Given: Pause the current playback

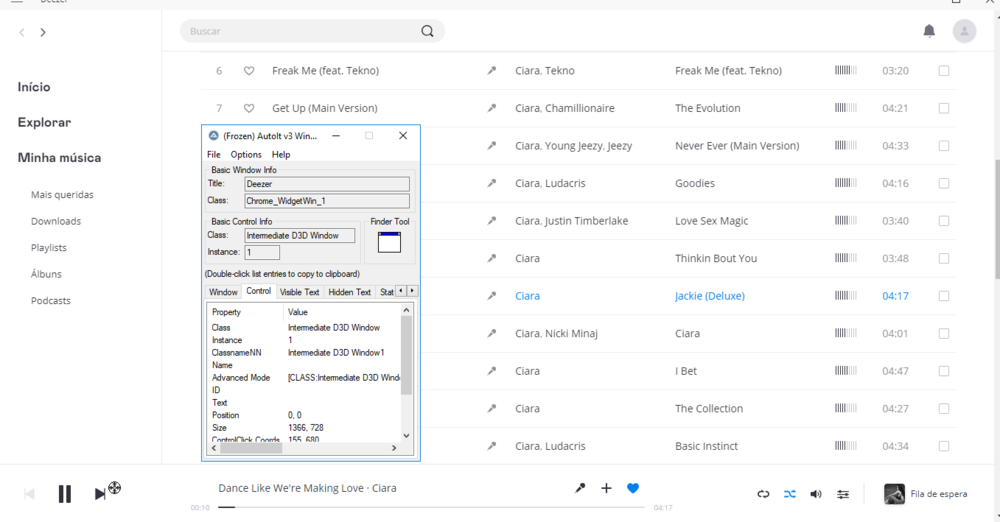Looking at the screenshot, I should pos(64,494).
